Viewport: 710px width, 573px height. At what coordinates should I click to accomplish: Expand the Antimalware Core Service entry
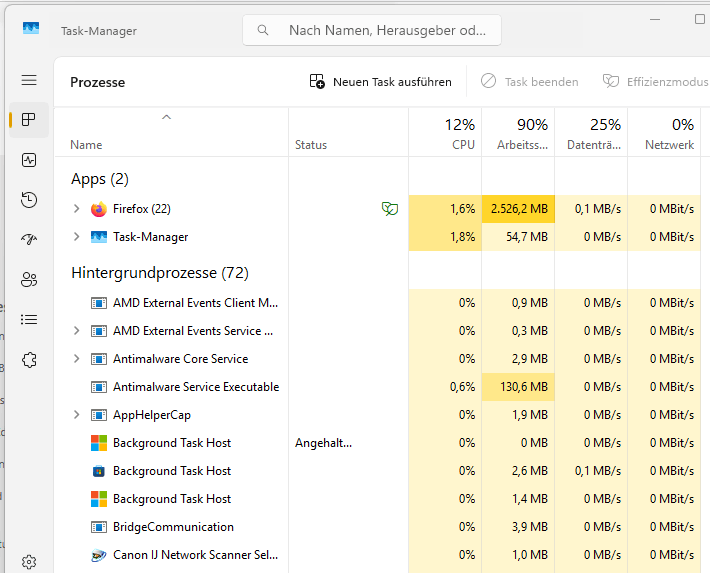77,359
